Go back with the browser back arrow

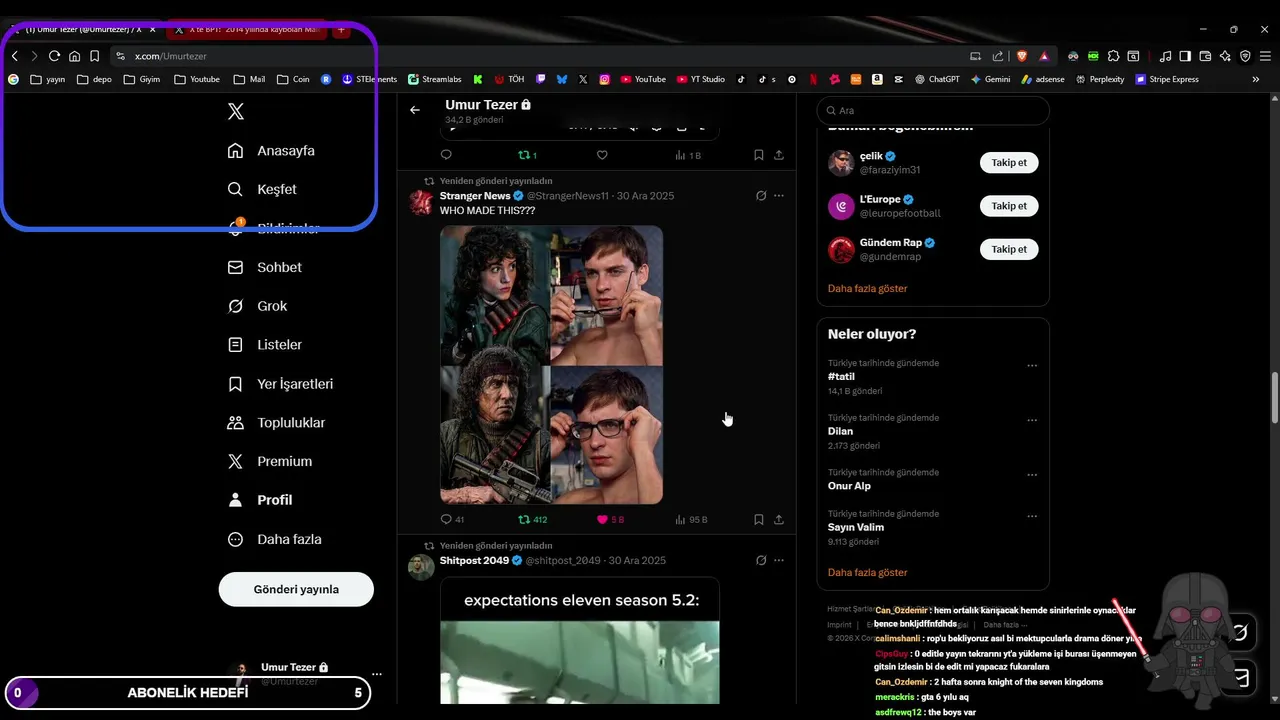coord(14,56)
